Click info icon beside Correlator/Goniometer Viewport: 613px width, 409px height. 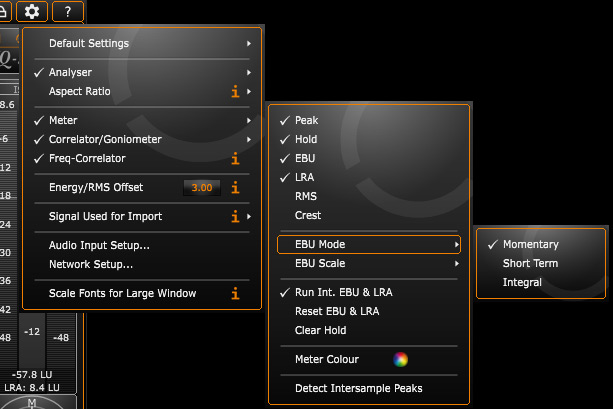(236, 139)
